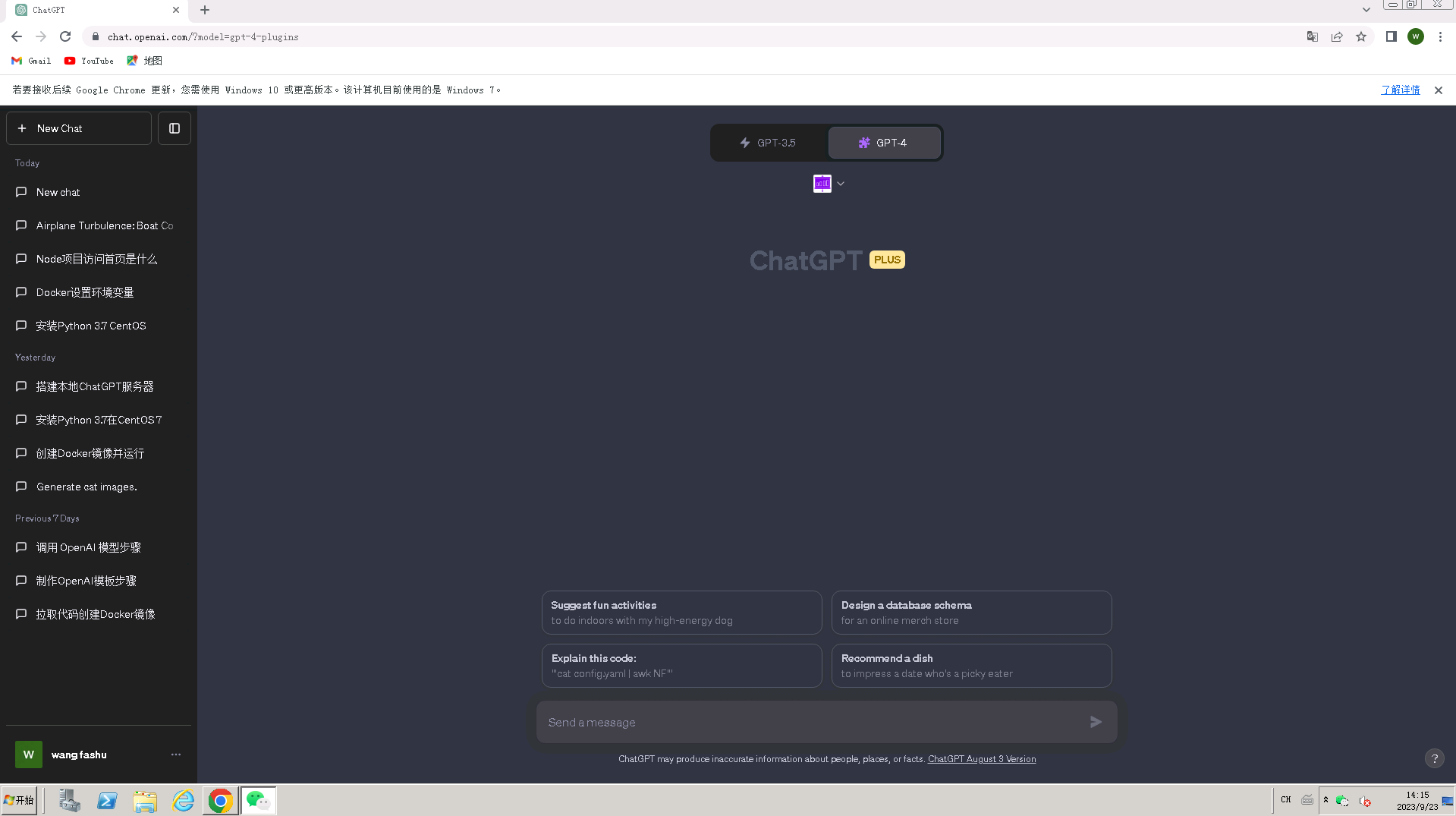Image resolution: width=1456 pixels, height=816 pixels.
Task: Click the browser back arrow
Action: point(17,36)
